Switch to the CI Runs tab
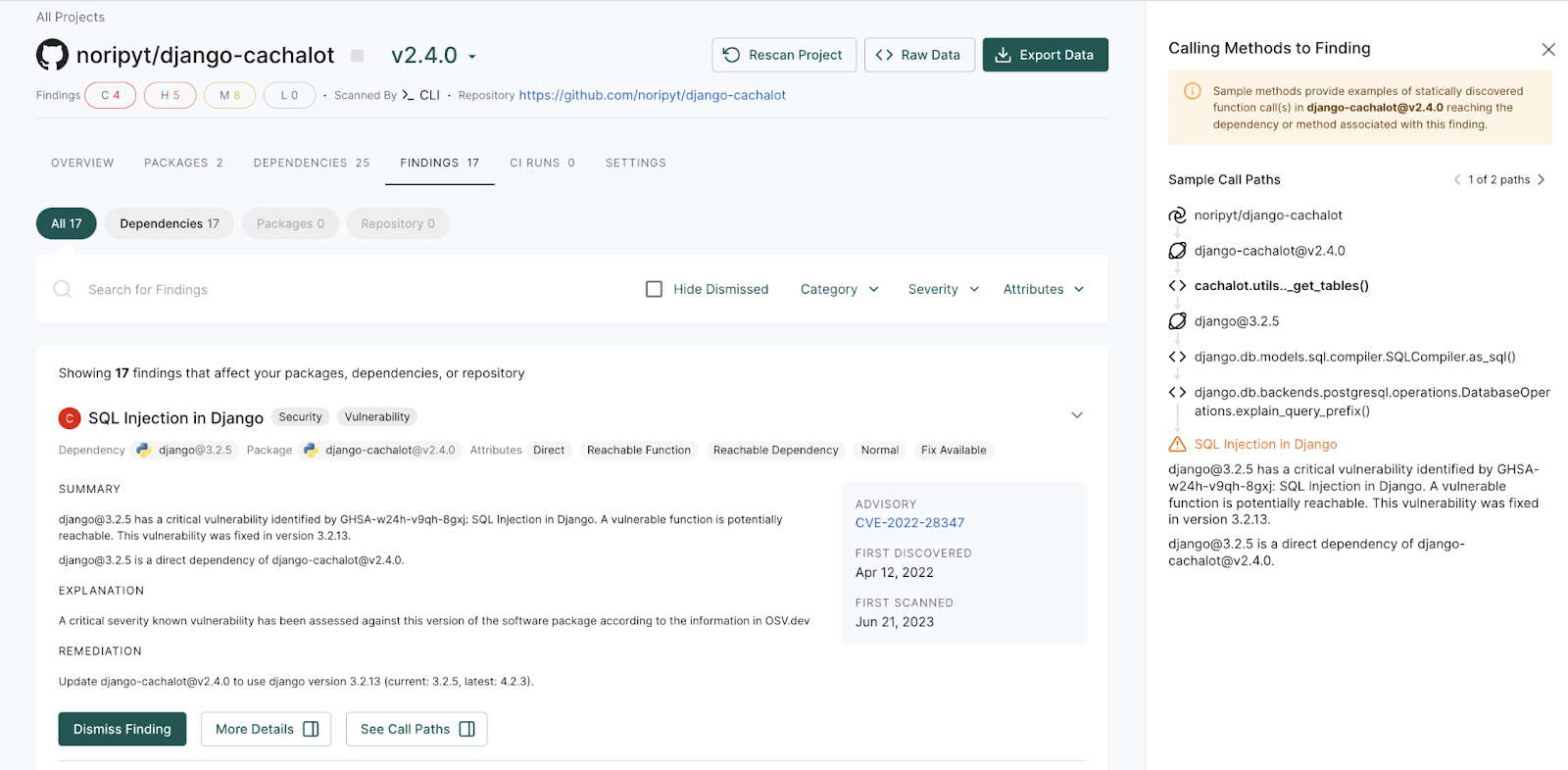Screen dimensions: 1568x770 coord(542,163)
